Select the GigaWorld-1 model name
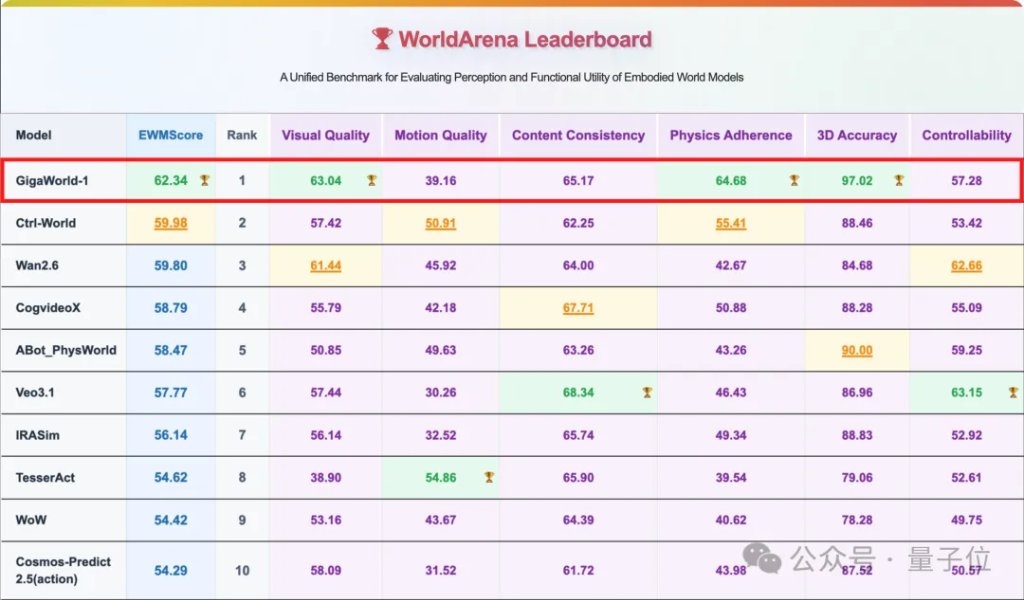 [x=52, y=181]
